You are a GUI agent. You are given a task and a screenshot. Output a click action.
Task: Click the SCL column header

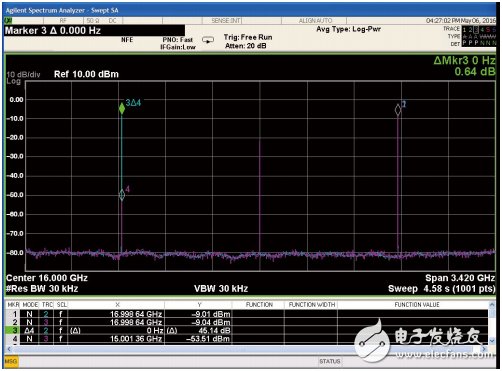tap(62, 305)
